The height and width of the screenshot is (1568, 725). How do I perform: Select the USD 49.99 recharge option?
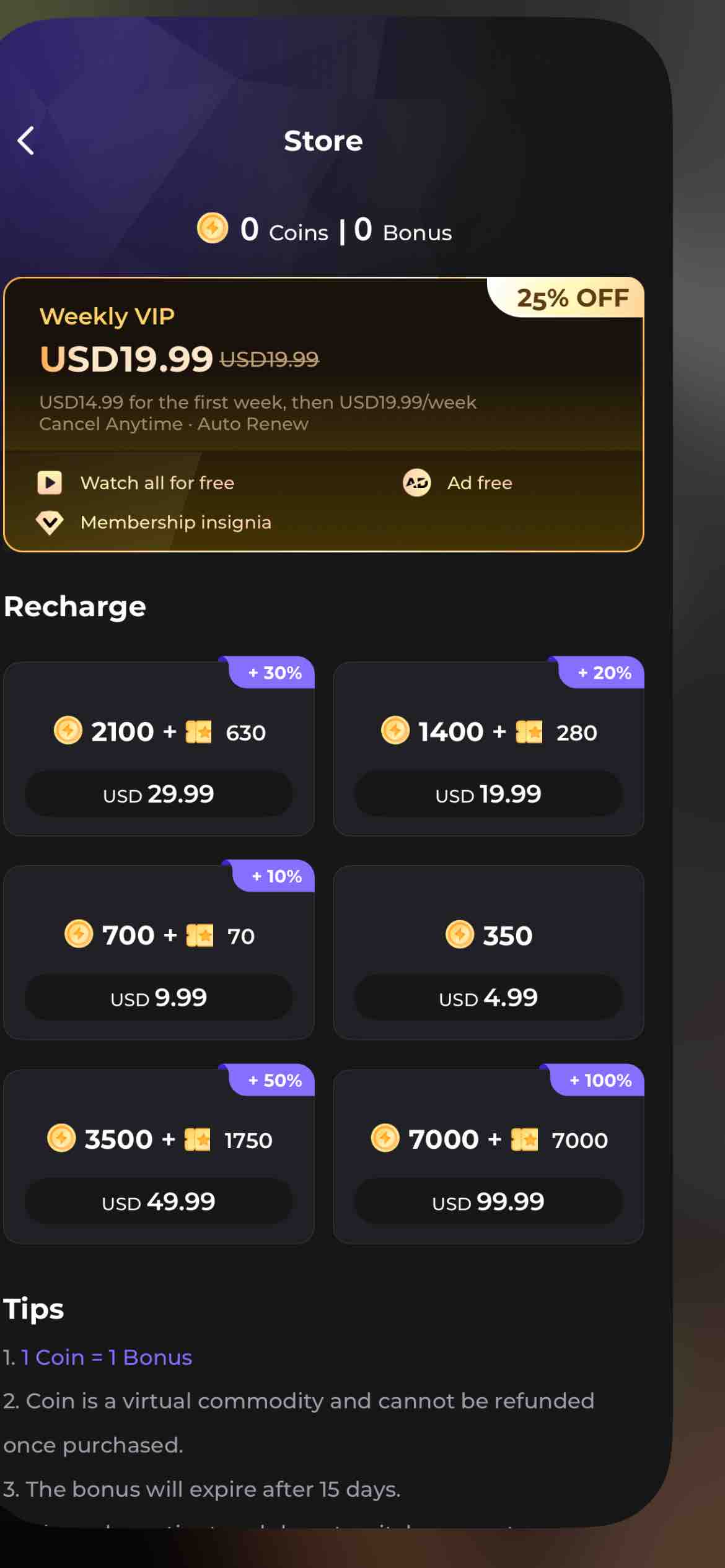pos(159,1201)
